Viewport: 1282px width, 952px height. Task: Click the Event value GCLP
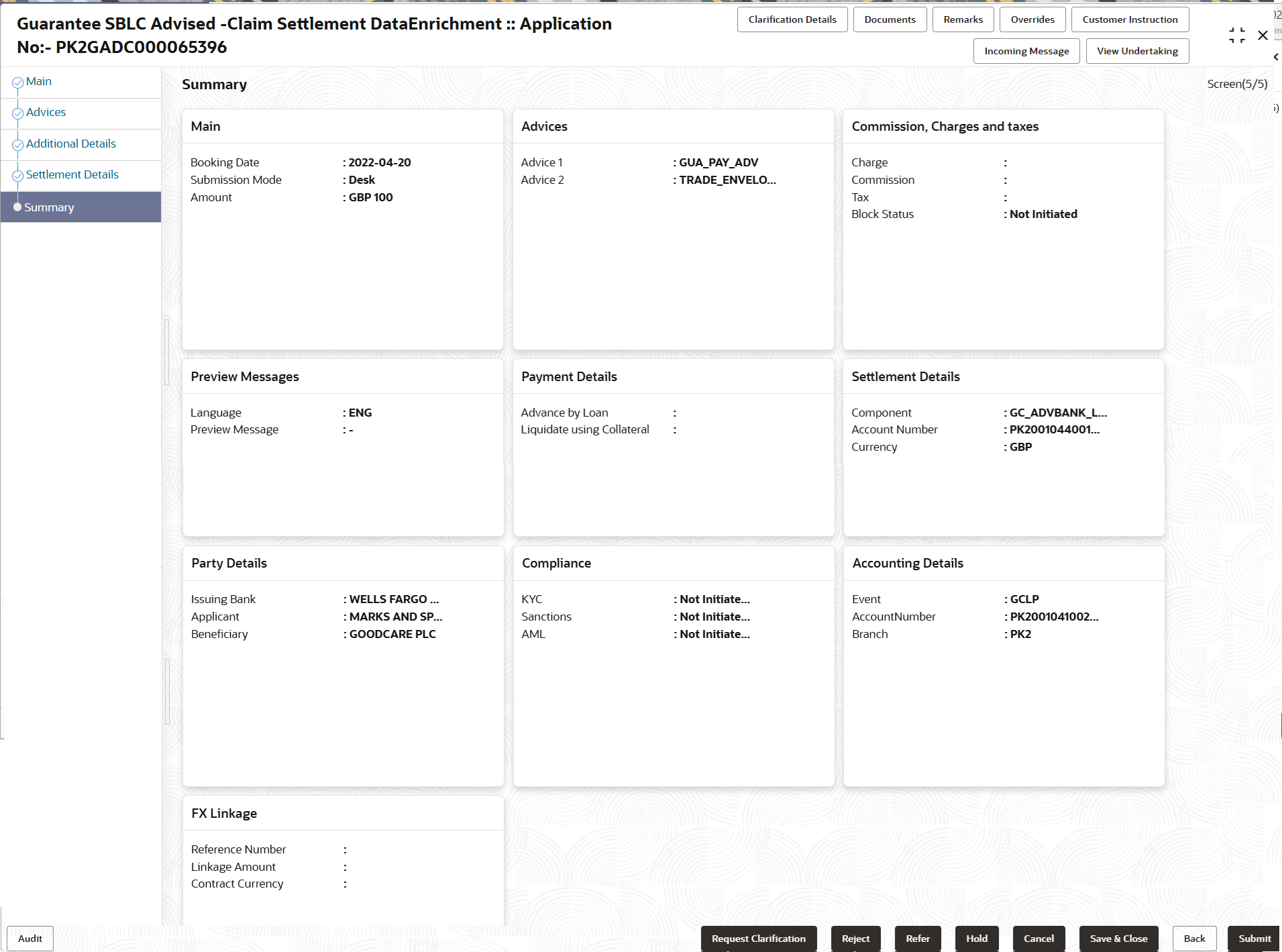coord(1024,599)
